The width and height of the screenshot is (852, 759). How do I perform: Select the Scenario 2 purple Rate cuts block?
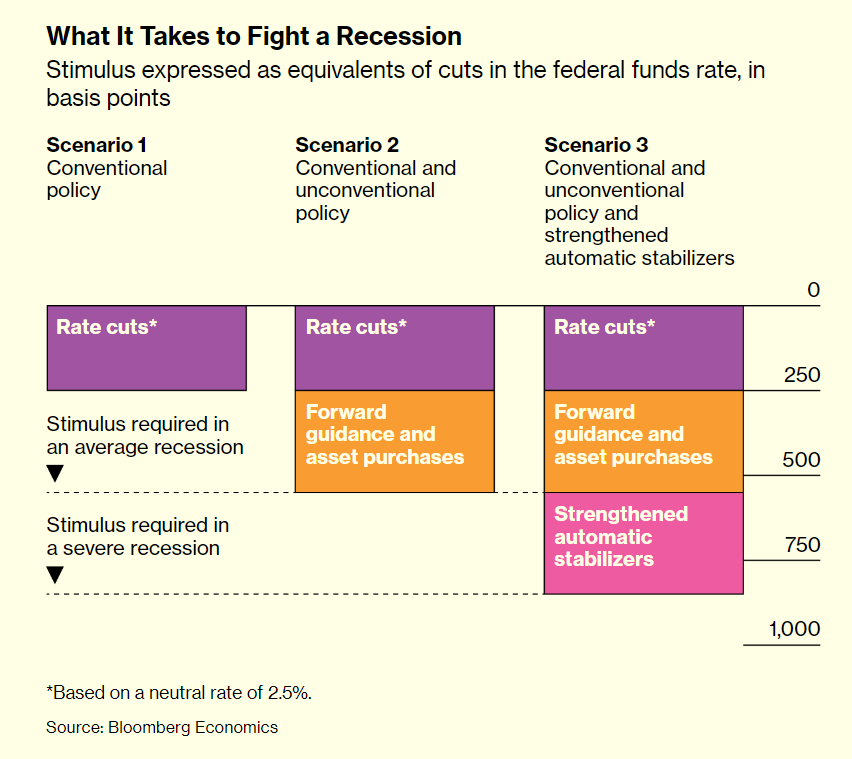395,348
